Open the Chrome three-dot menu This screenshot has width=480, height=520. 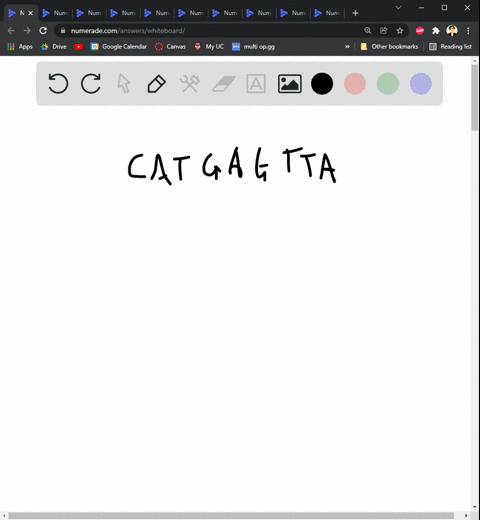468,31
